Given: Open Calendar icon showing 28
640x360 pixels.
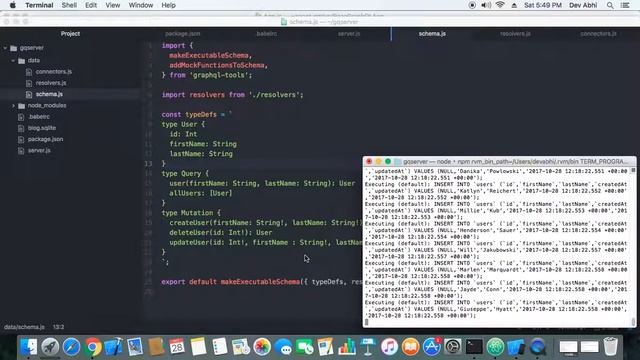Looking at the screenshot, I should click(x=177, y=347).
